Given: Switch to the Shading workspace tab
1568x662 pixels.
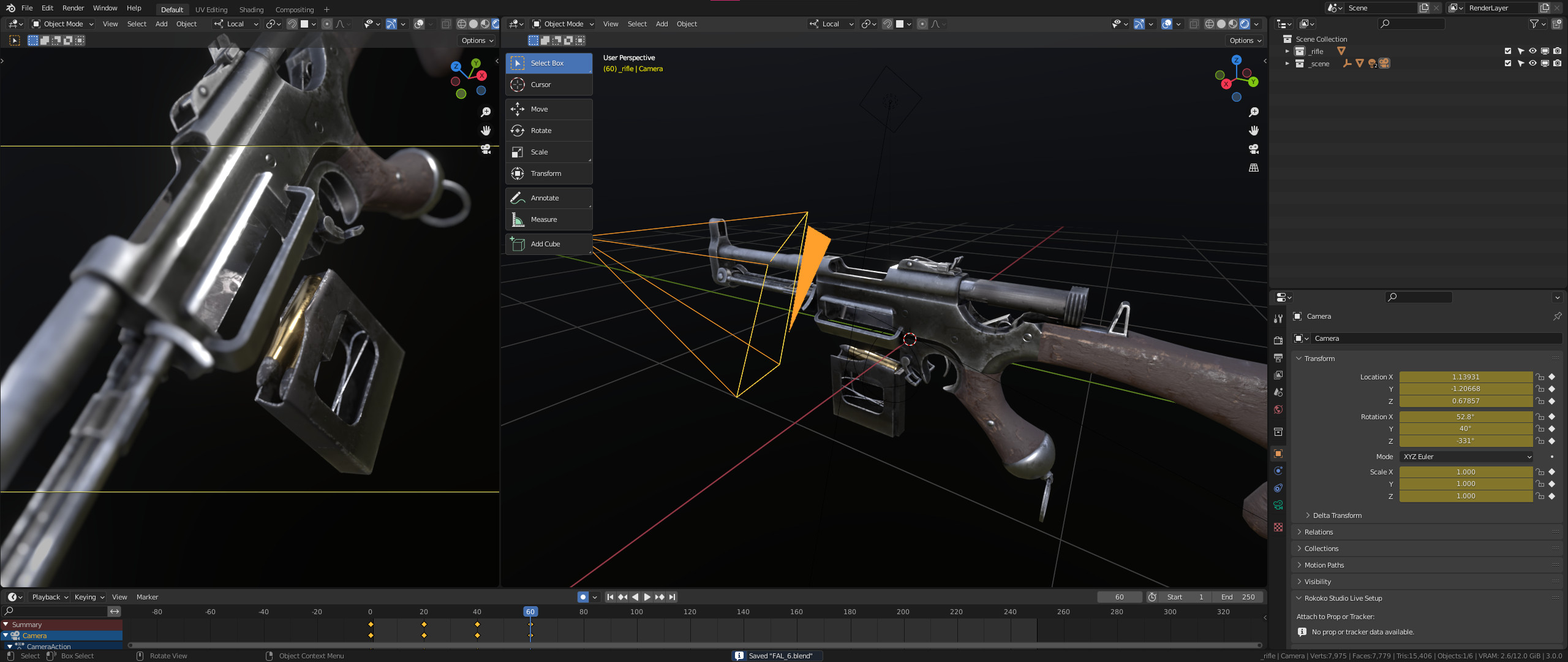Looking at the screenshot, I should (x=251, y=10).
